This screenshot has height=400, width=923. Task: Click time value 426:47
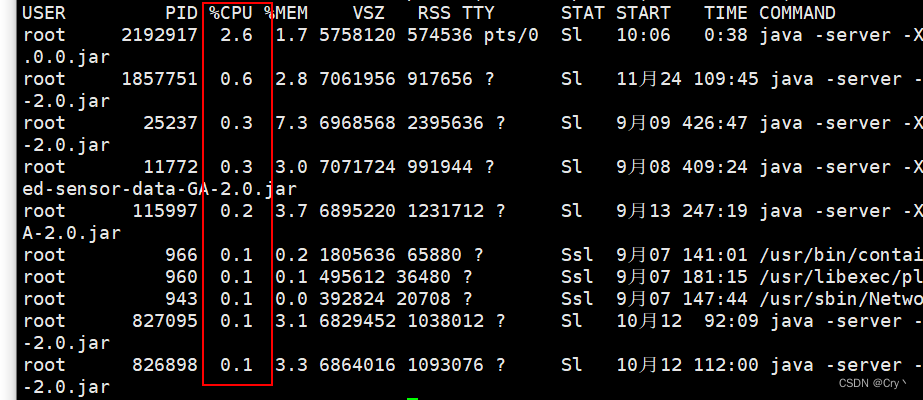tap(715, 123)
